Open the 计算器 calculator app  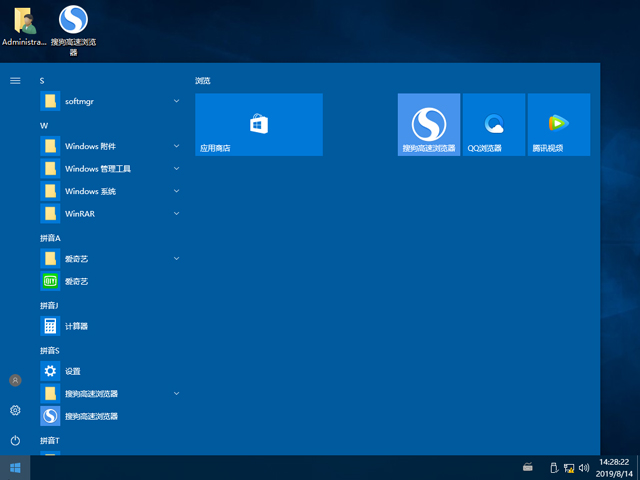click(110, 326)
